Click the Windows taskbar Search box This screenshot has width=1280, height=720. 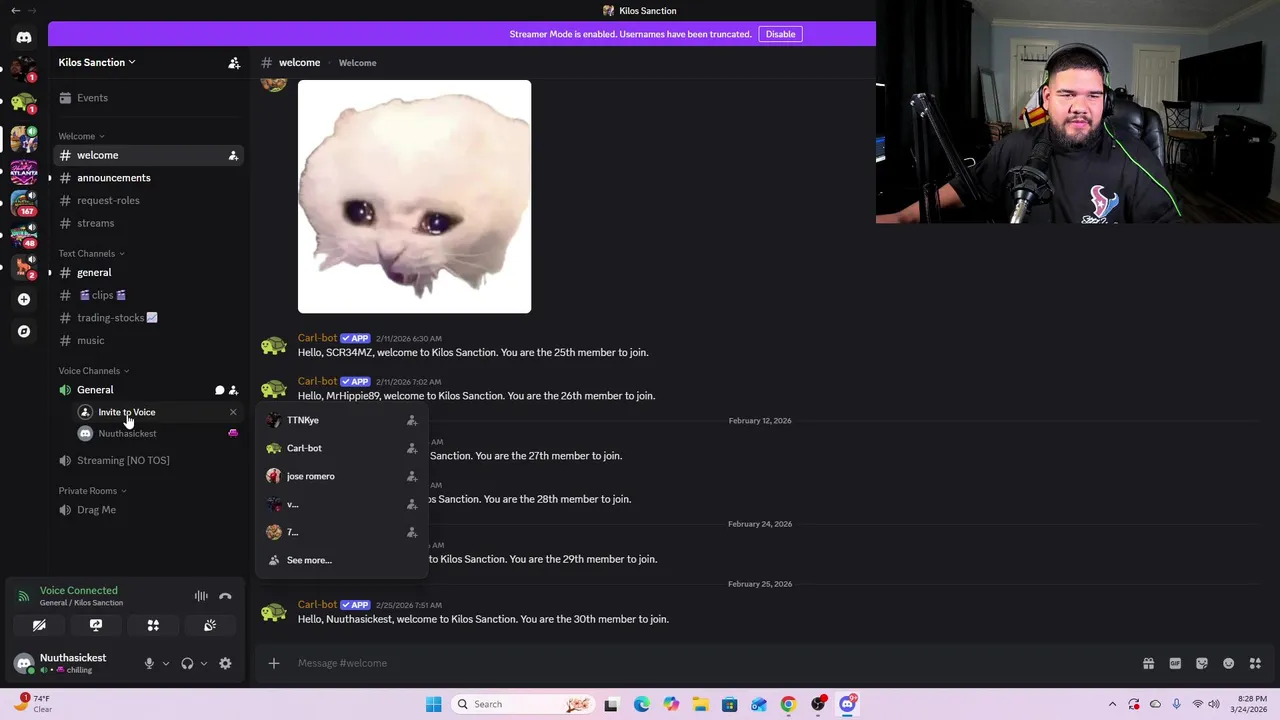521,704
